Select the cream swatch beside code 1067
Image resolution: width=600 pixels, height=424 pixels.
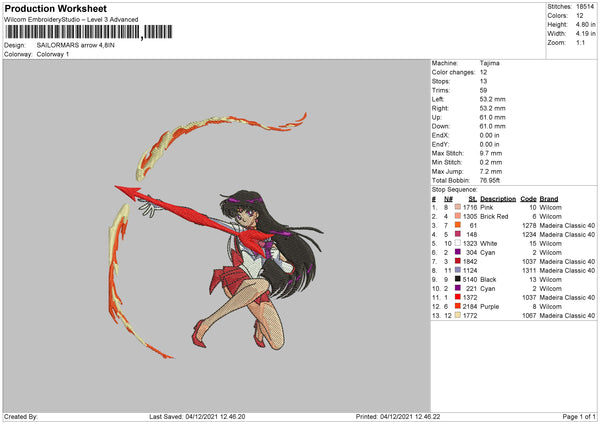click(x=458, y=315)
